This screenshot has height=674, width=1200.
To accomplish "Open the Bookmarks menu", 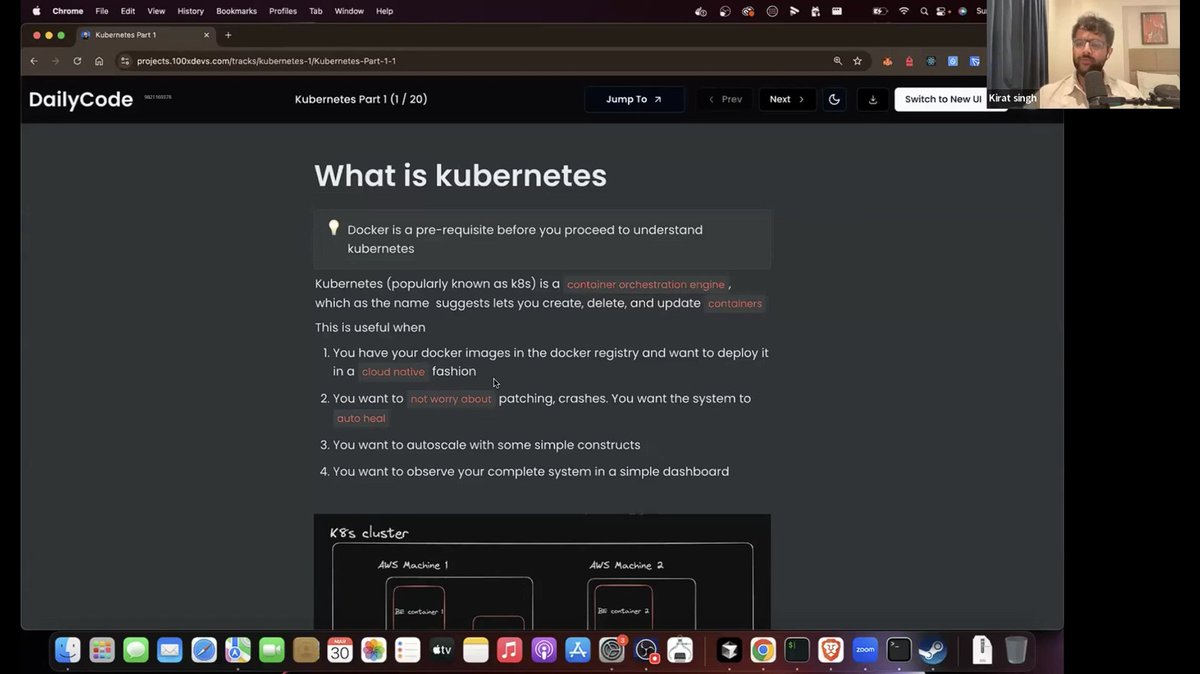I will [x=236, y=11].
